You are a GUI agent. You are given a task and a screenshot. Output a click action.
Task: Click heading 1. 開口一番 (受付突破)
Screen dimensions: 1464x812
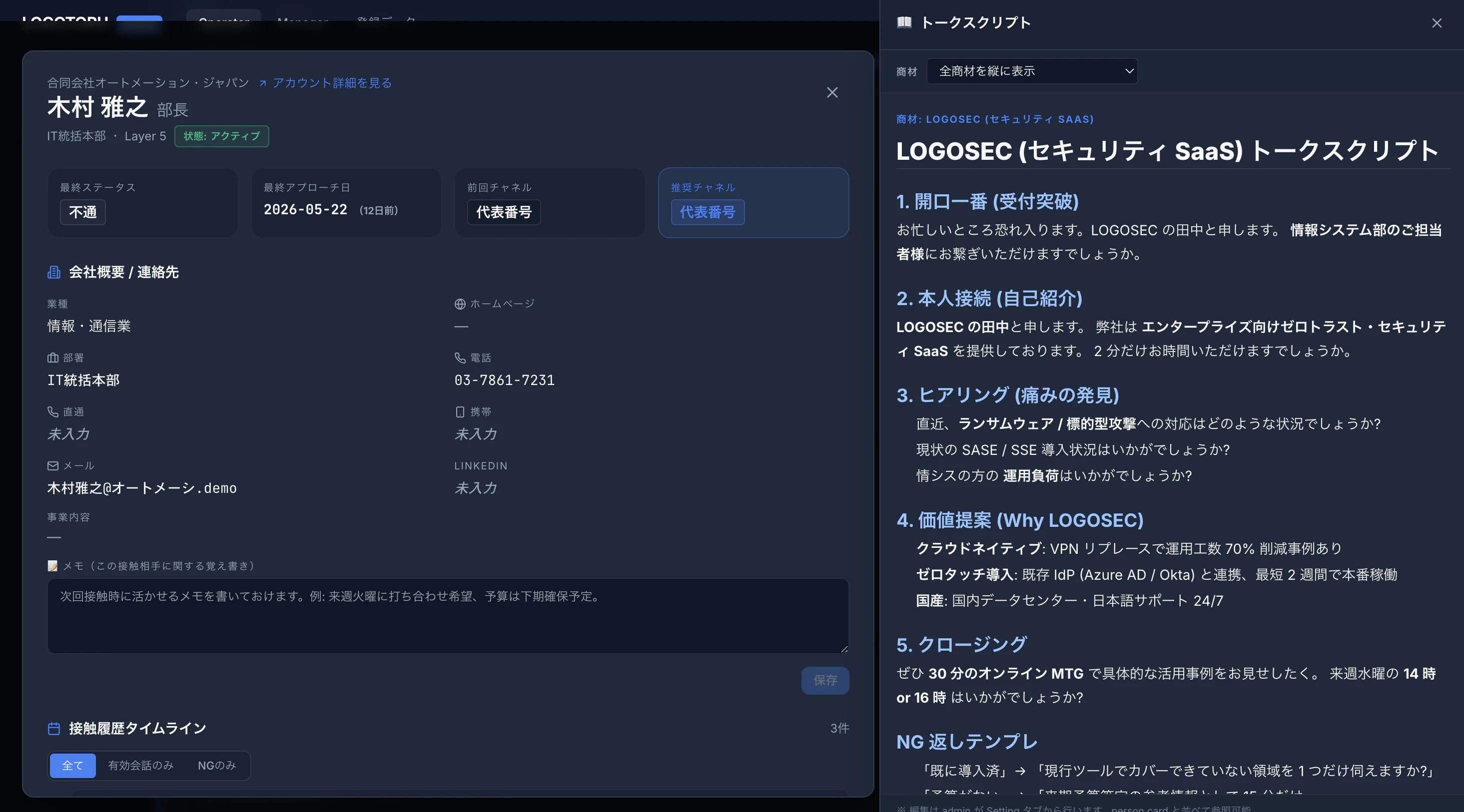987,202
